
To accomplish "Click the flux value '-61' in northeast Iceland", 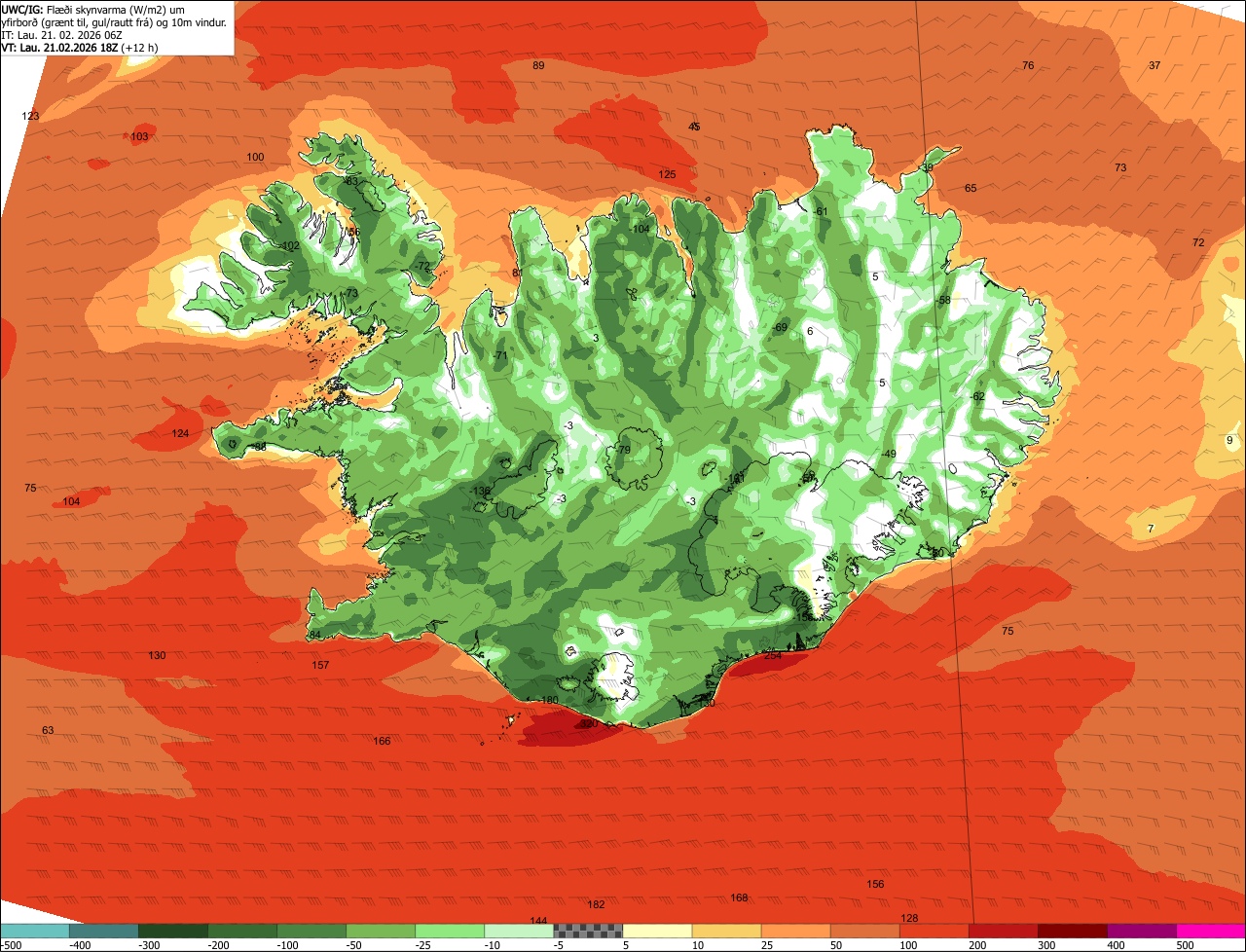I will [820, 211].
